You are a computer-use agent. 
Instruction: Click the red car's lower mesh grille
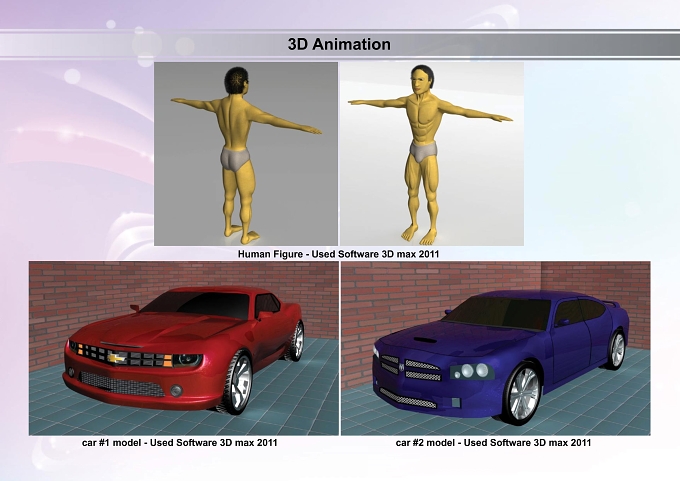[122, 384]
